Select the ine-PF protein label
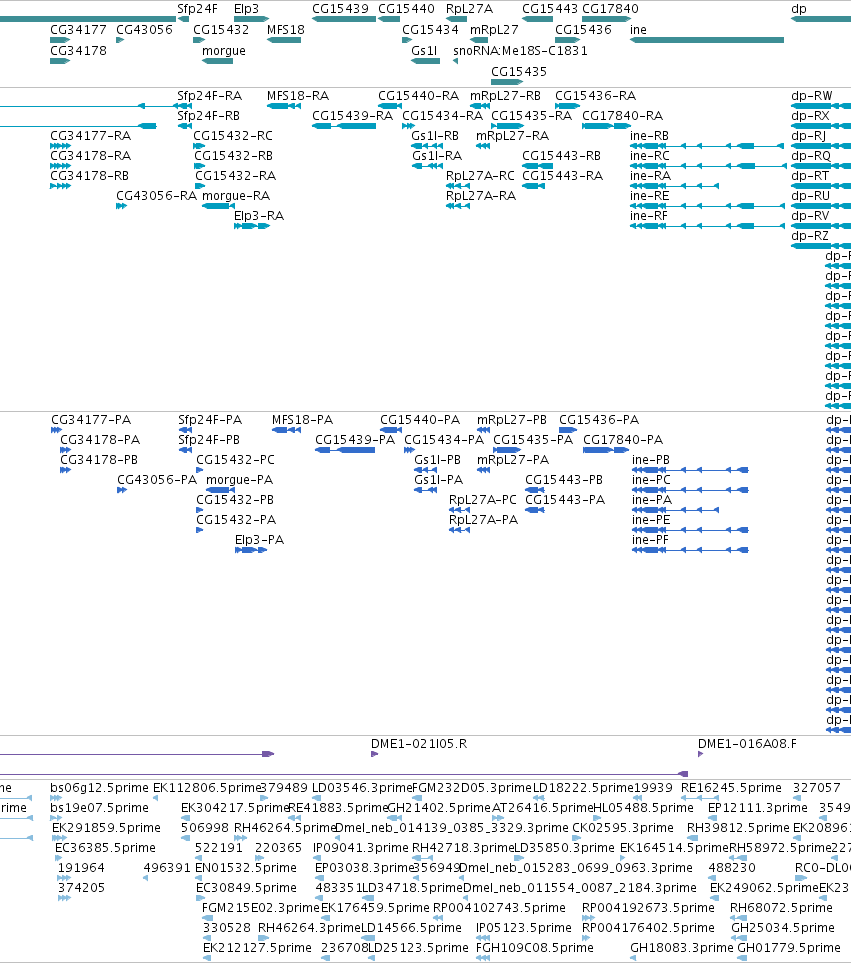Viewport: 851px width, 963px height. [650, 540]
